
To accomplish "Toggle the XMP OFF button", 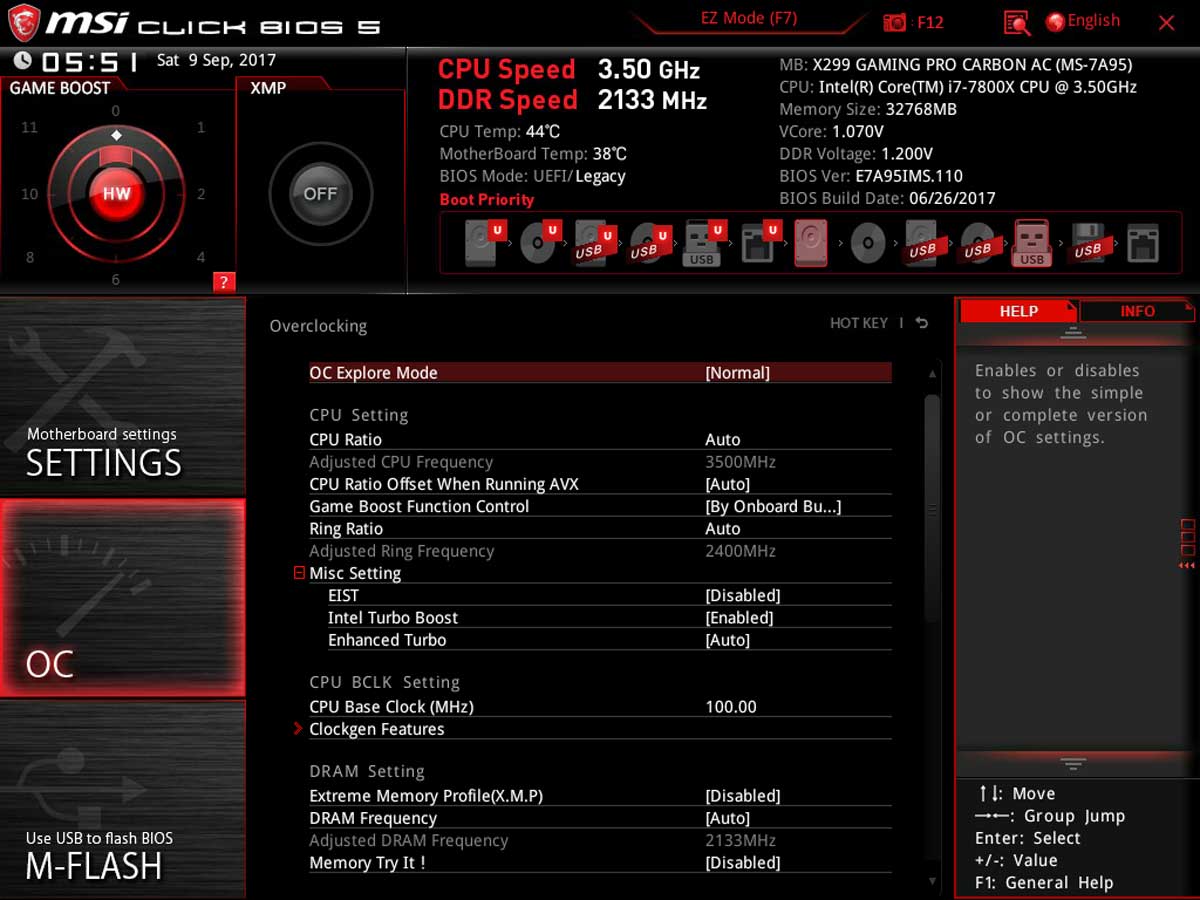I will click(320, 194).
